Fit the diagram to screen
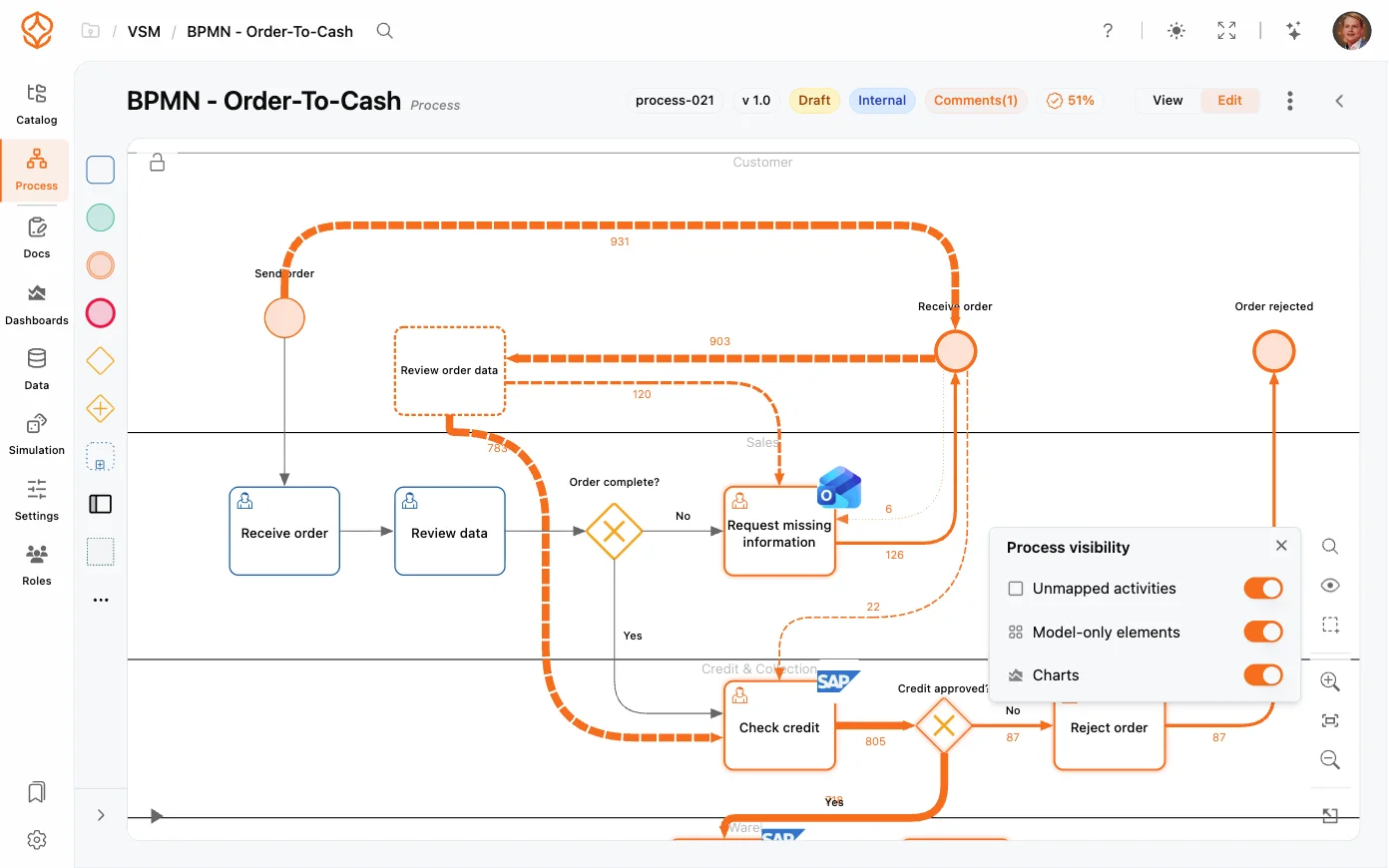Screen dimensions: 1389x868 pyautogui.click(x=1330, y=720)
